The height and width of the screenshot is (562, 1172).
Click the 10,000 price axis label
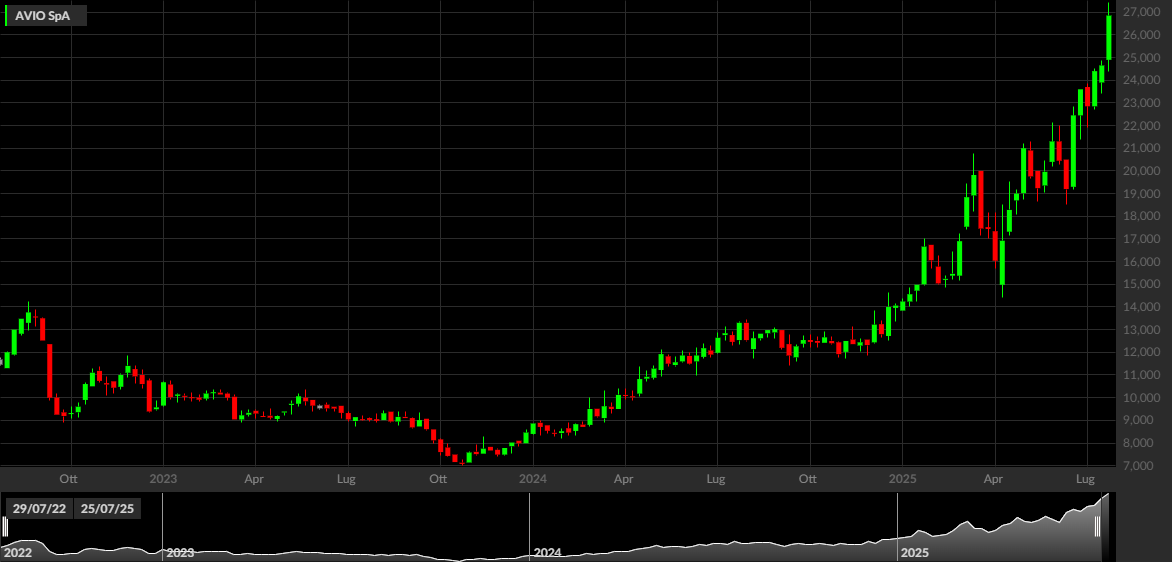[x=1141, y=398]
